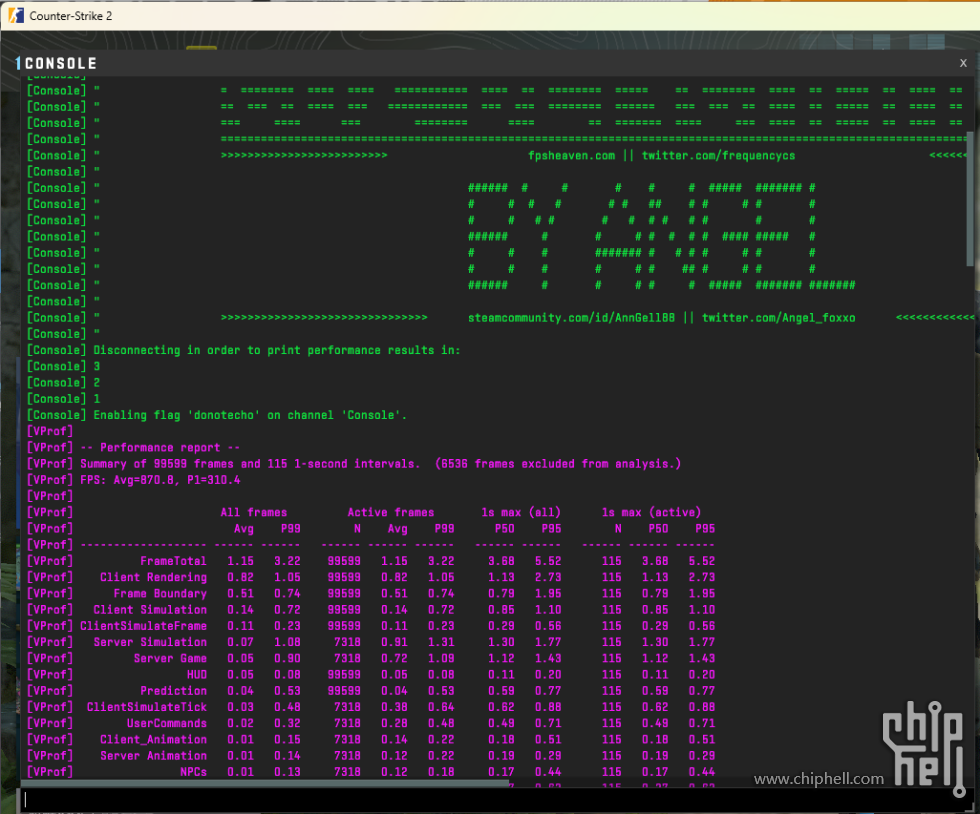Image resolution: width=980 pixels, height=814 pixels.
Task: Click the vertical scrollbar thumb in console
Action: point(971,200)
